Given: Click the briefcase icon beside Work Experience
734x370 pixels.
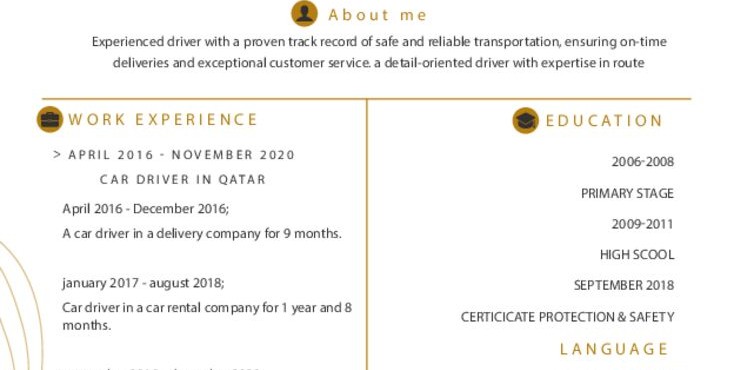Looking at the screenshot, I should coord(50,119).
